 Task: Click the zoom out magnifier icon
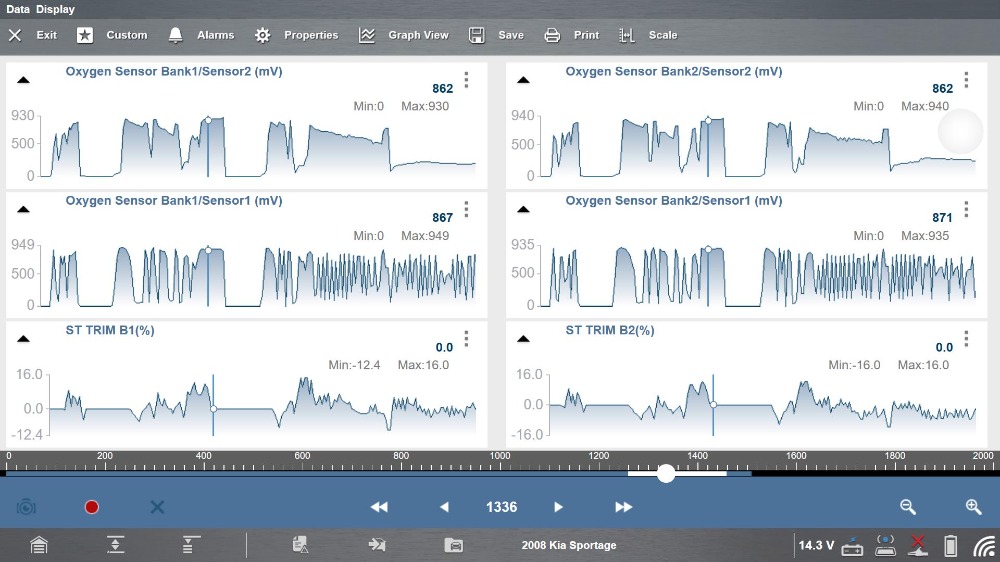click(x=908, y=507)
